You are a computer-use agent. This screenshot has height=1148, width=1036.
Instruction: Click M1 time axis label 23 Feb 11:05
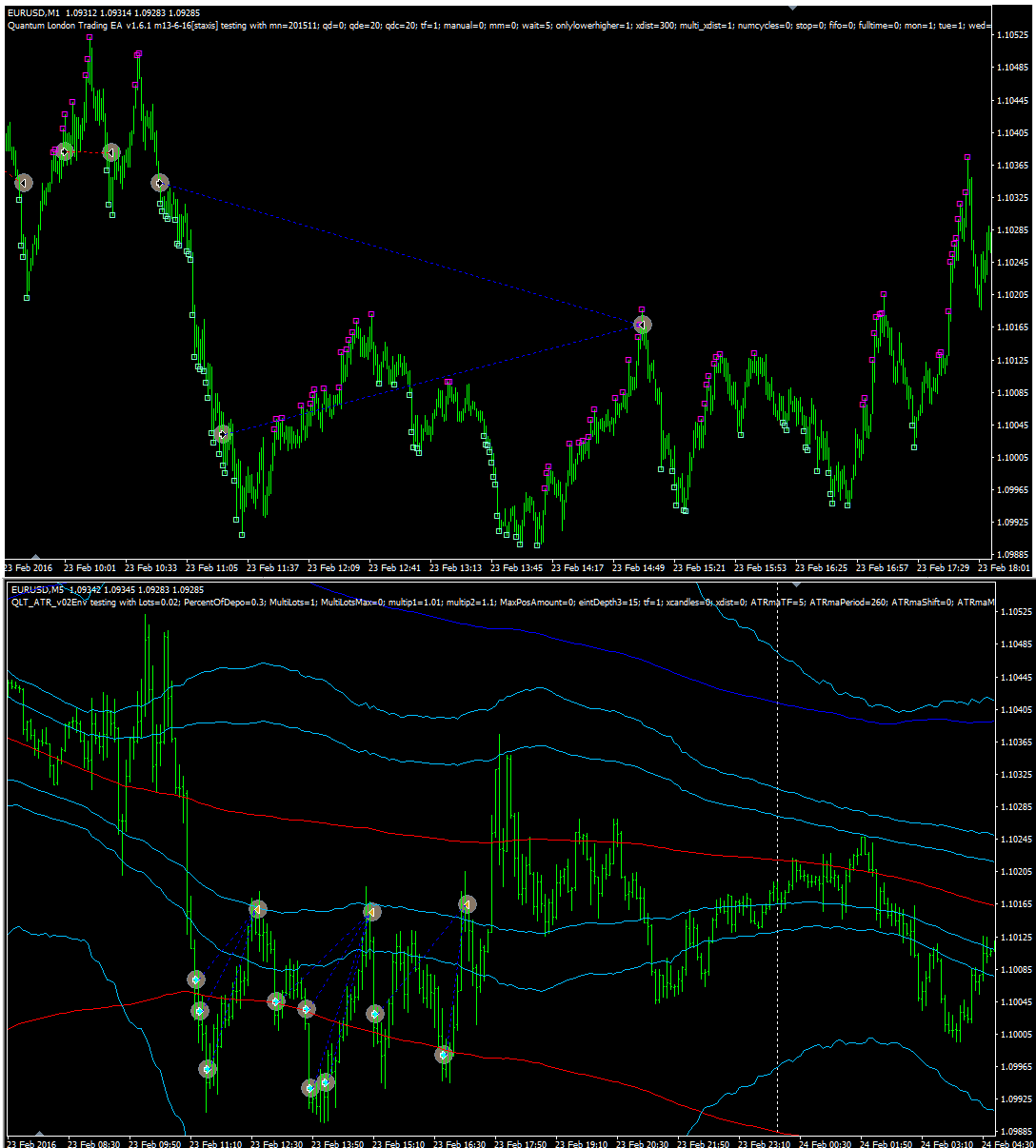211,567
